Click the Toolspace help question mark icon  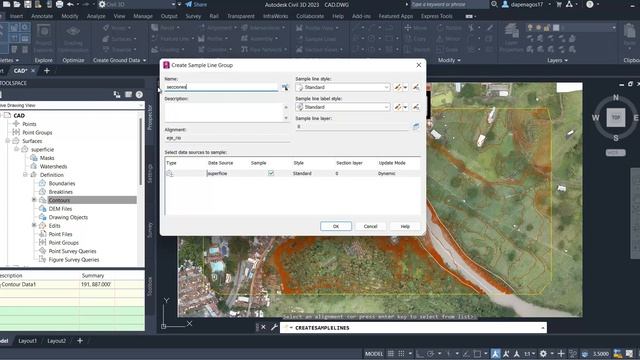tap(139, 94)
